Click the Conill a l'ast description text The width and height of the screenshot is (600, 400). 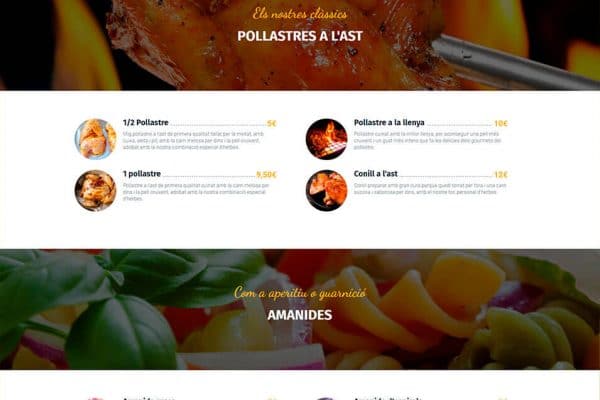click(x=430, y=189)
